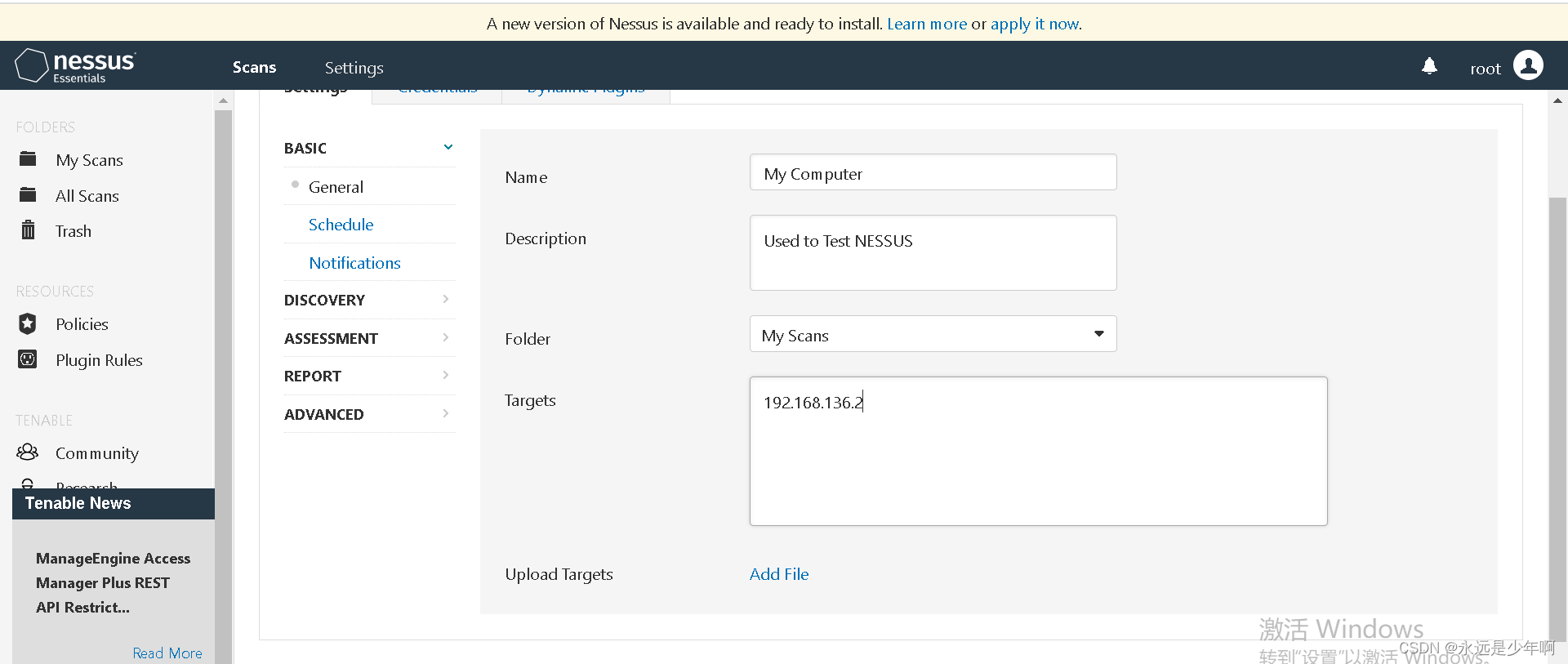1568x664 pixels.
Task: Click Add File for upload targets
Action: [779, 574]
